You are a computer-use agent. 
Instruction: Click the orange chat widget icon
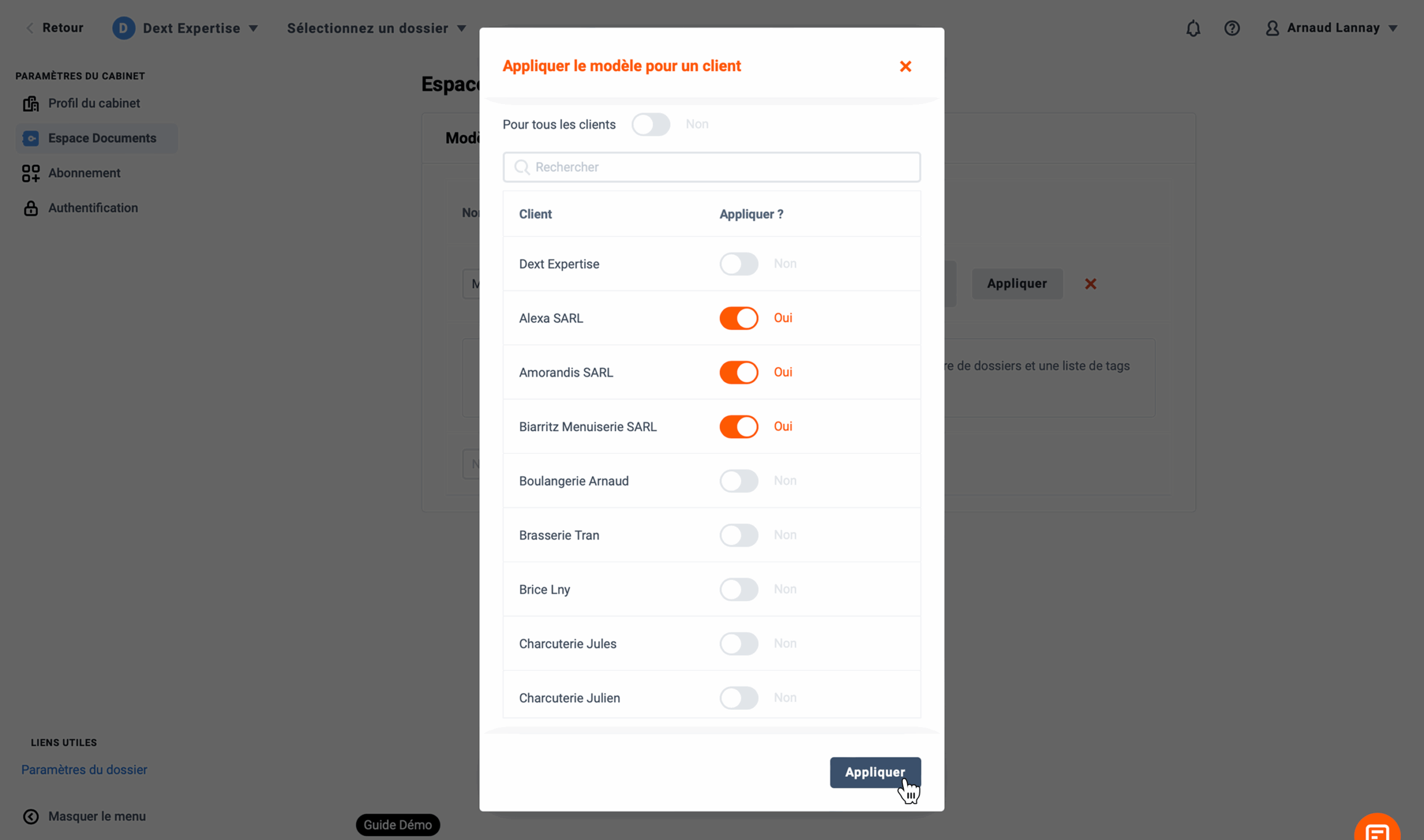[x=1377, y=828]
